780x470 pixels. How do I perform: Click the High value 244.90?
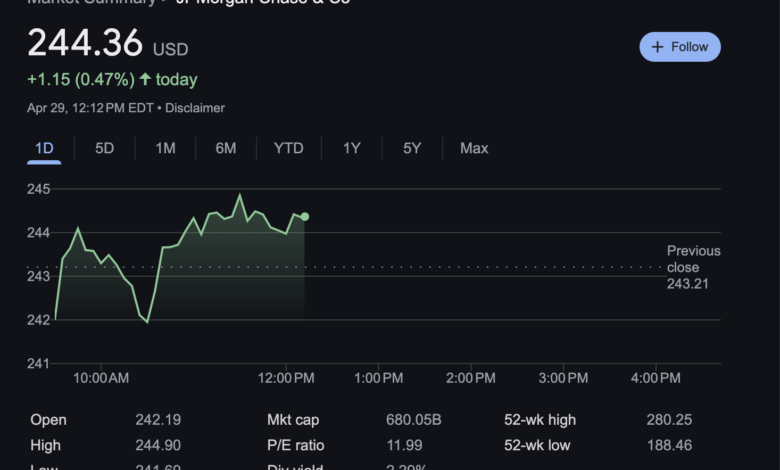pos(158,445)
